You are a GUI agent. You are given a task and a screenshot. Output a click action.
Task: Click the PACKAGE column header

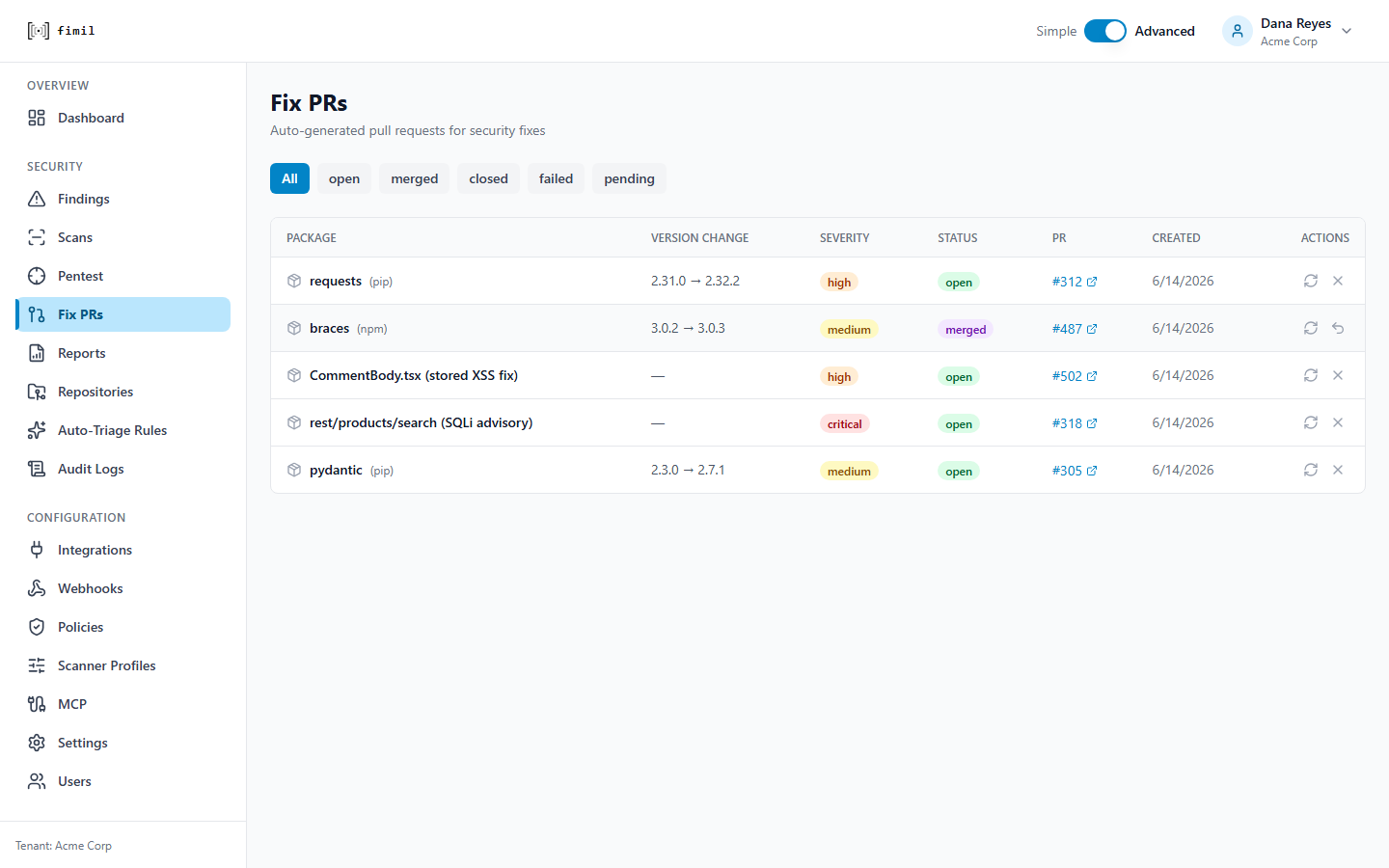(x=312, y=238)
